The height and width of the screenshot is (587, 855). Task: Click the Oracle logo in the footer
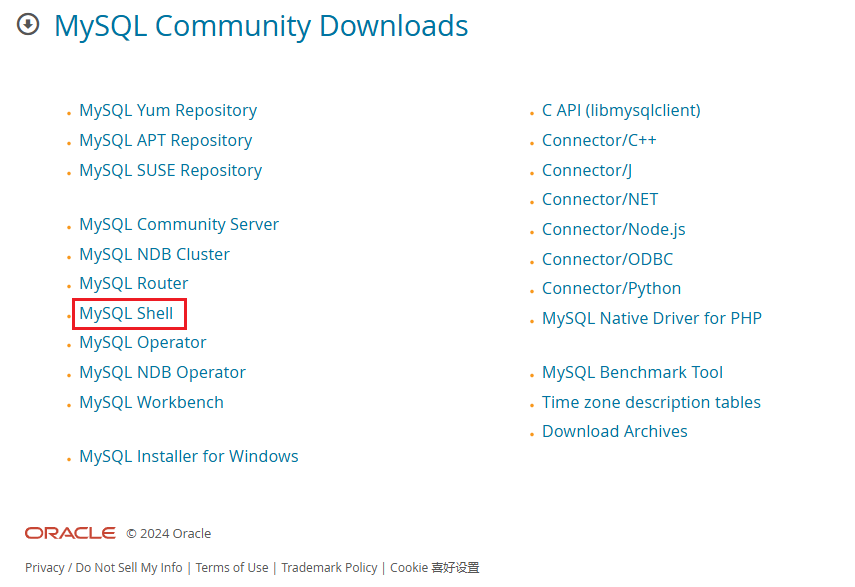70,533
